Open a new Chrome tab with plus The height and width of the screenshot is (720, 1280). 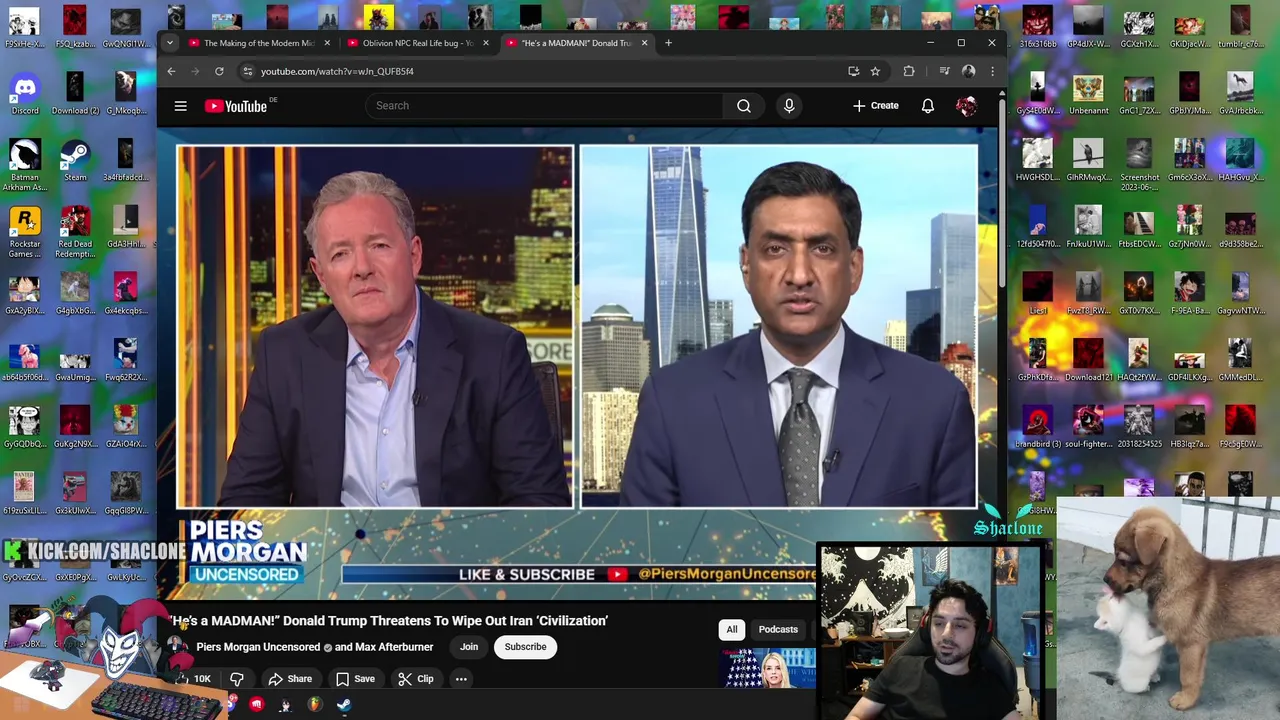(x=669, y=43)
